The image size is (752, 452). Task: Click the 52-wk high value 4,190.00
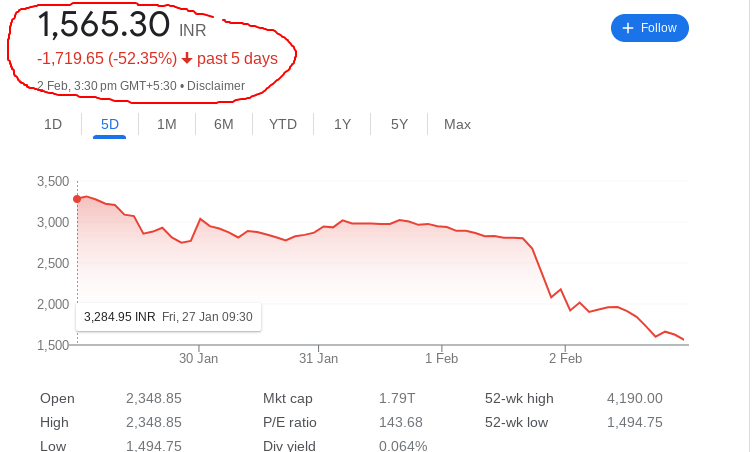coord(634,398)
